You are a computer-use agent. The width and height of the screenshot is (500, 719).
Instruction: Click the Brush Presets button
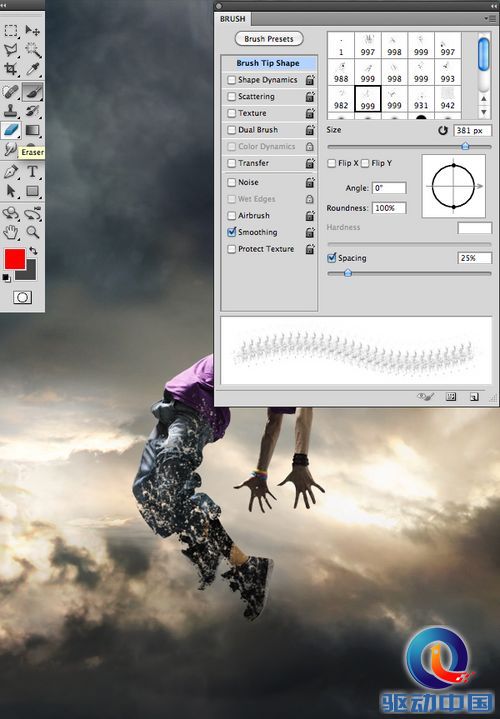[x=269, y=39]
